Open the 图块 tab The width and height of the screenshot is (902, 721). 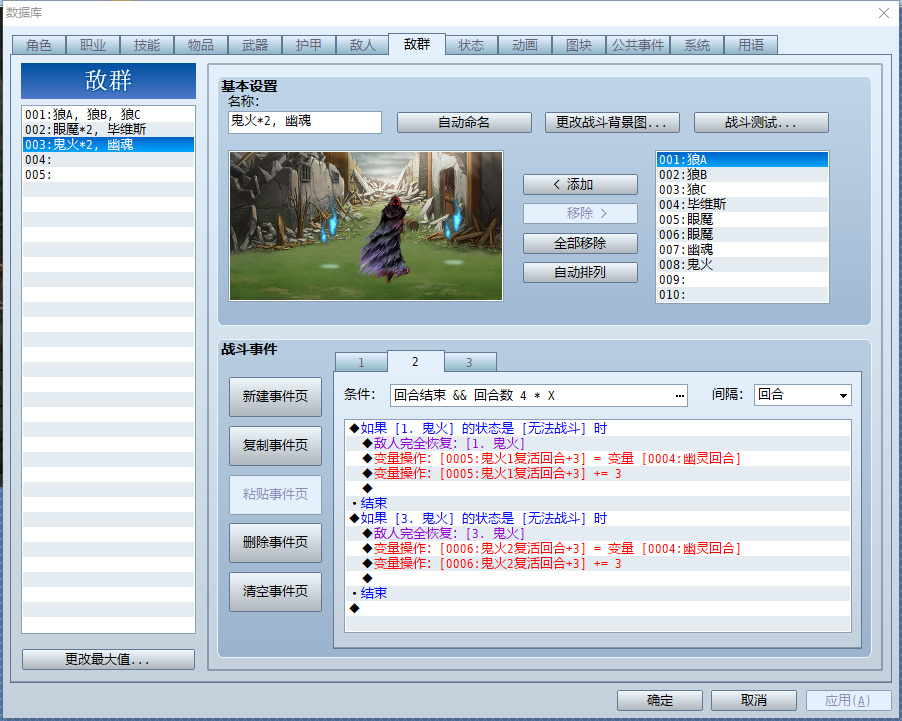(579, 45)
